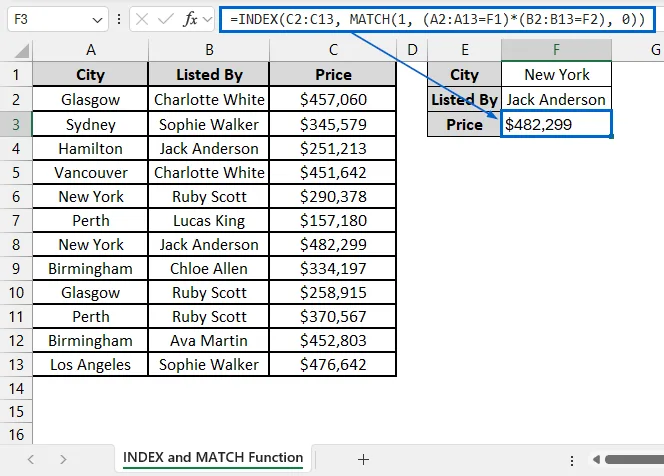
Task: Click the sheet tab bar options dots
Action: click(x=572, y=460)
